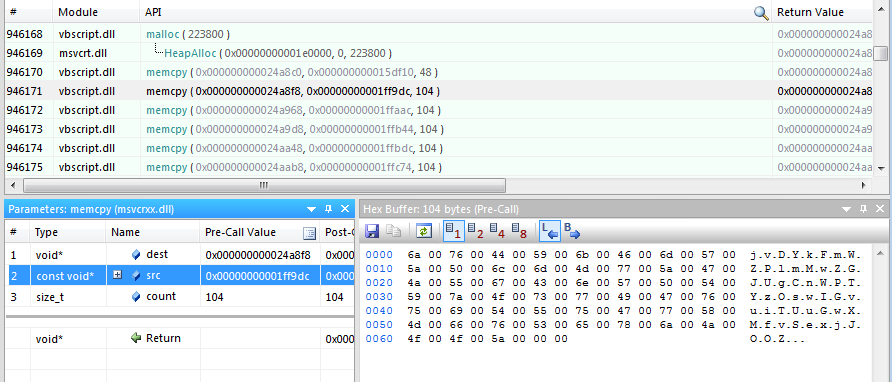Click hex offset 0060 in buffer

click(379, 339)
